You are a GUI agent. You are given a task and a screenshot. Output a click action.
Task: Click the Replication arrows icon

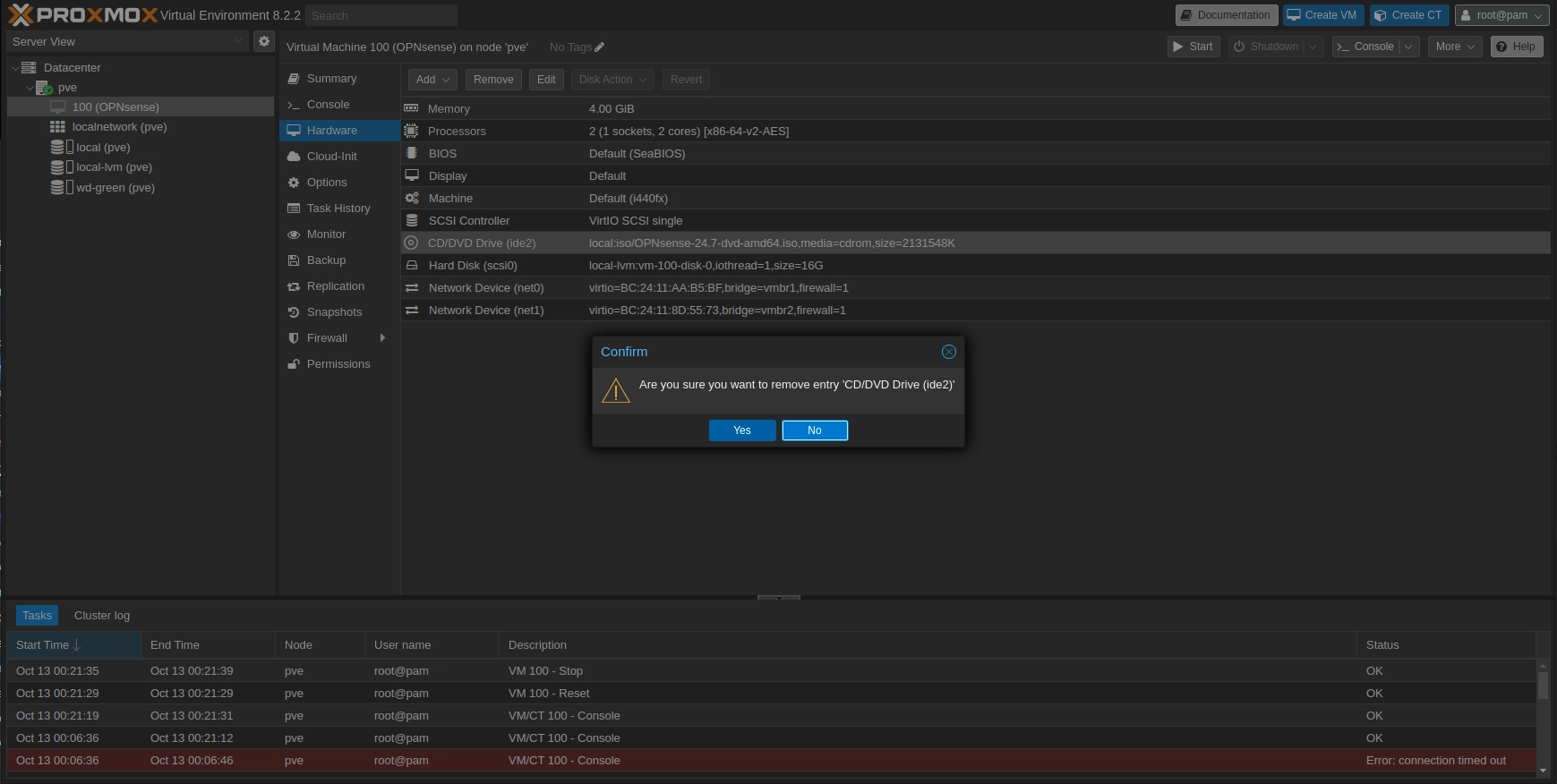pos(293,286)
